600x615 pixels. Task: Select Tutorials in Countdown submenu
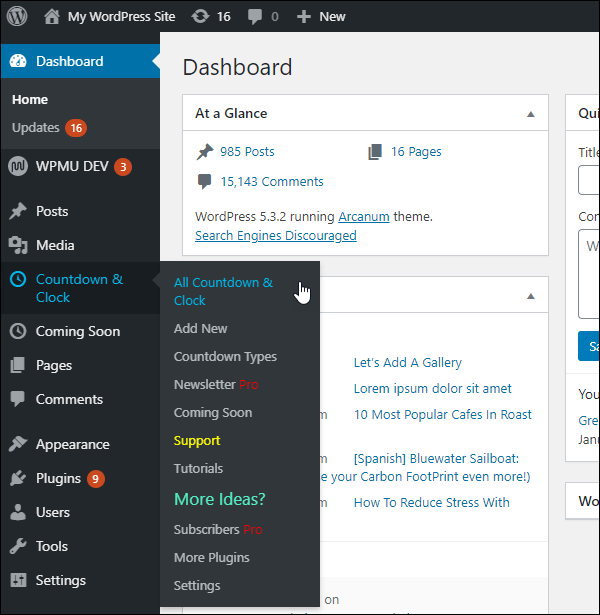pyautogui.click(x=198, y=468)
